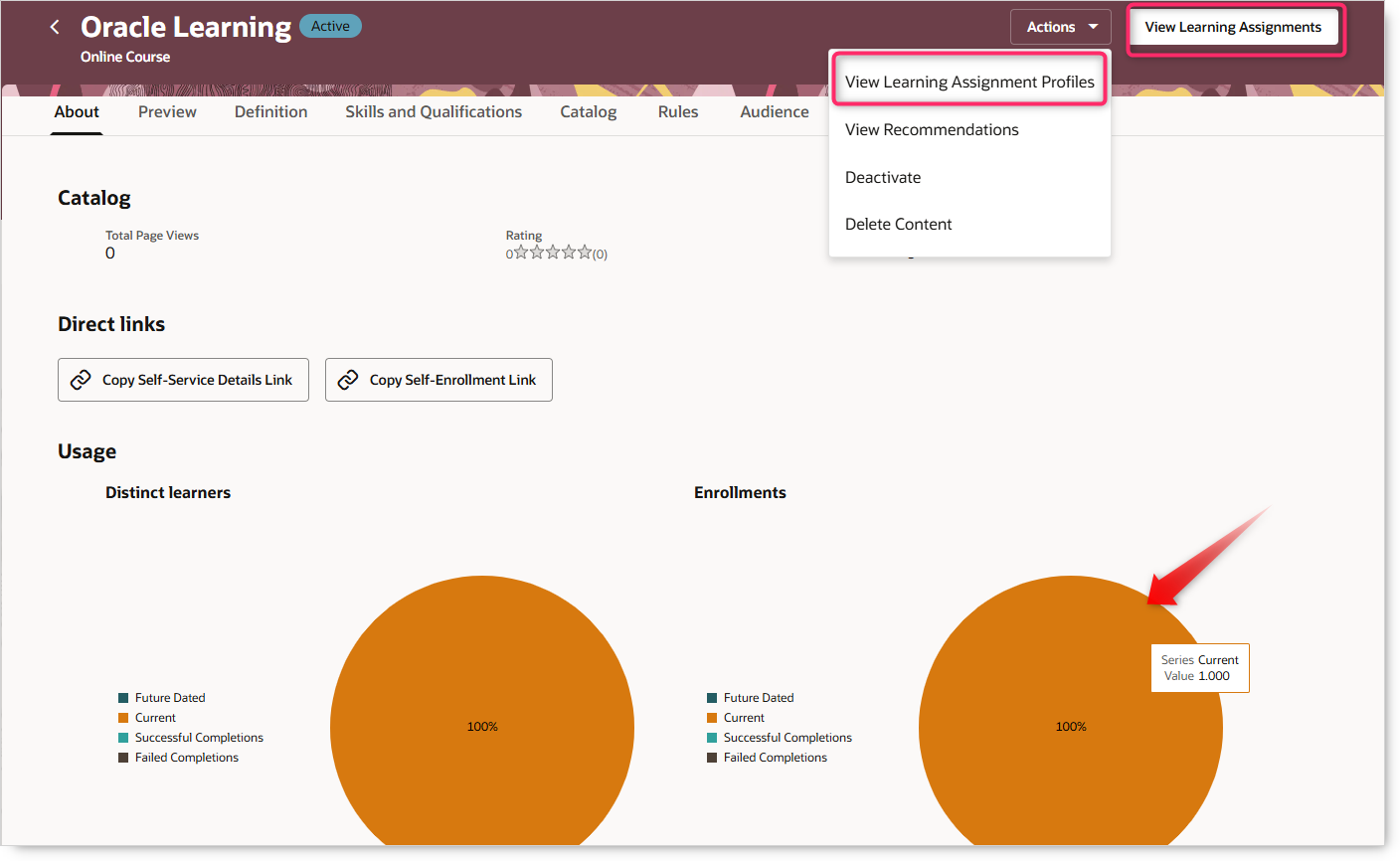Select Deactivate in the Actions menu
The image size is (1400, 861).
tap(883, 177)
